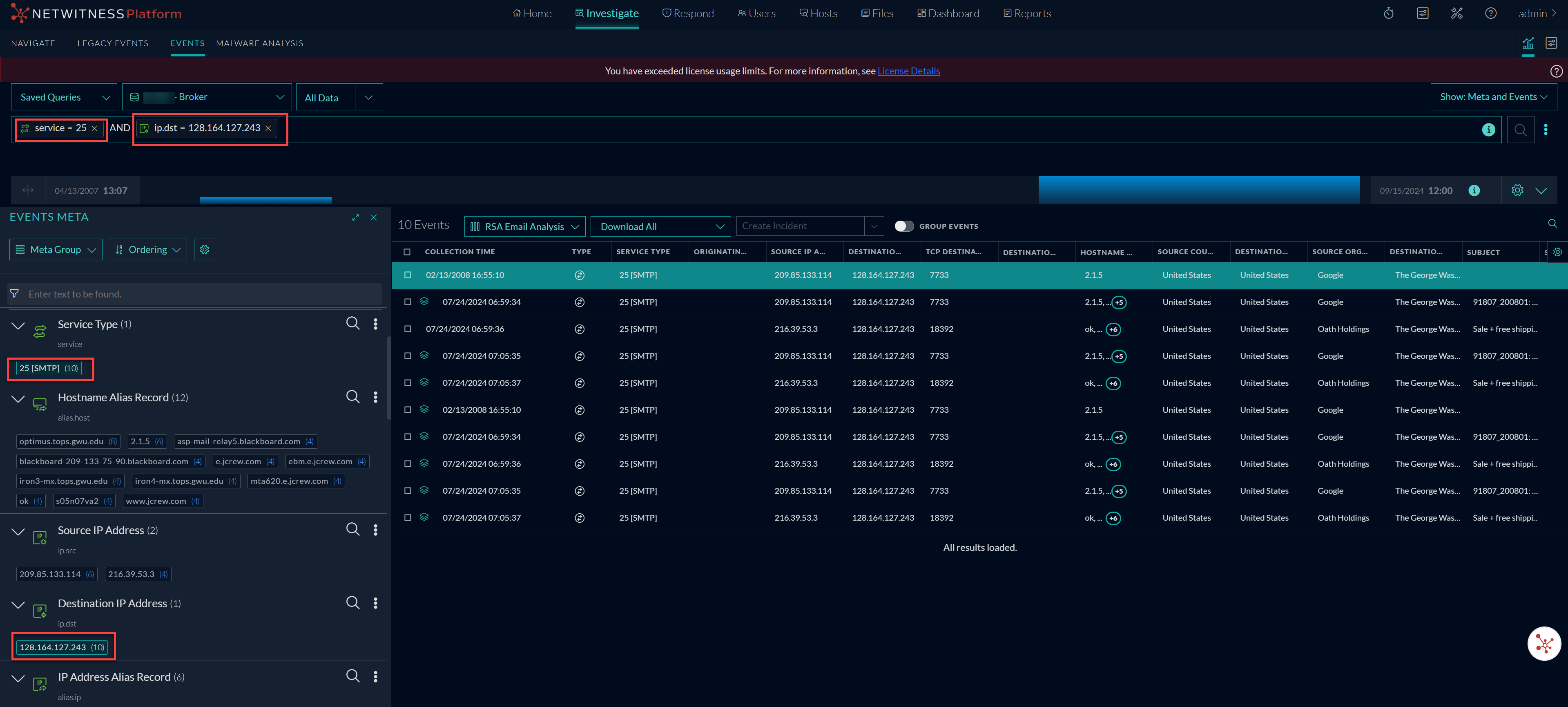Click the query search magnifier icon
Screen dimensions: 1568x707
[1520, 130]
